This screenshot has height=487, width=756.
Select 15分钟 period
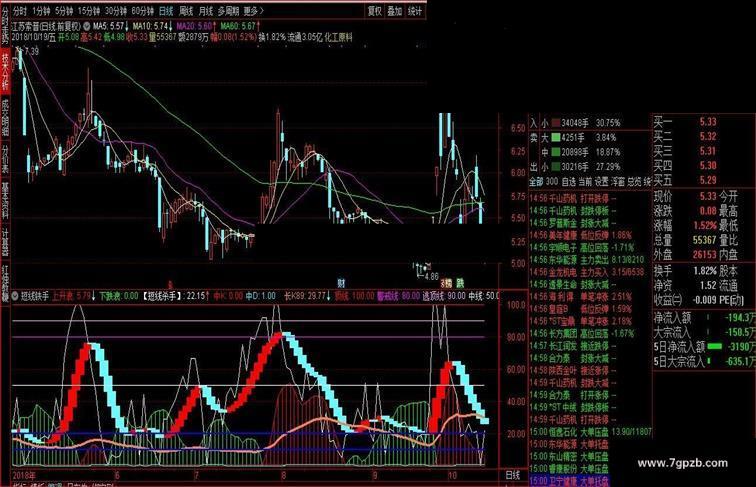(x=89, y=11)
